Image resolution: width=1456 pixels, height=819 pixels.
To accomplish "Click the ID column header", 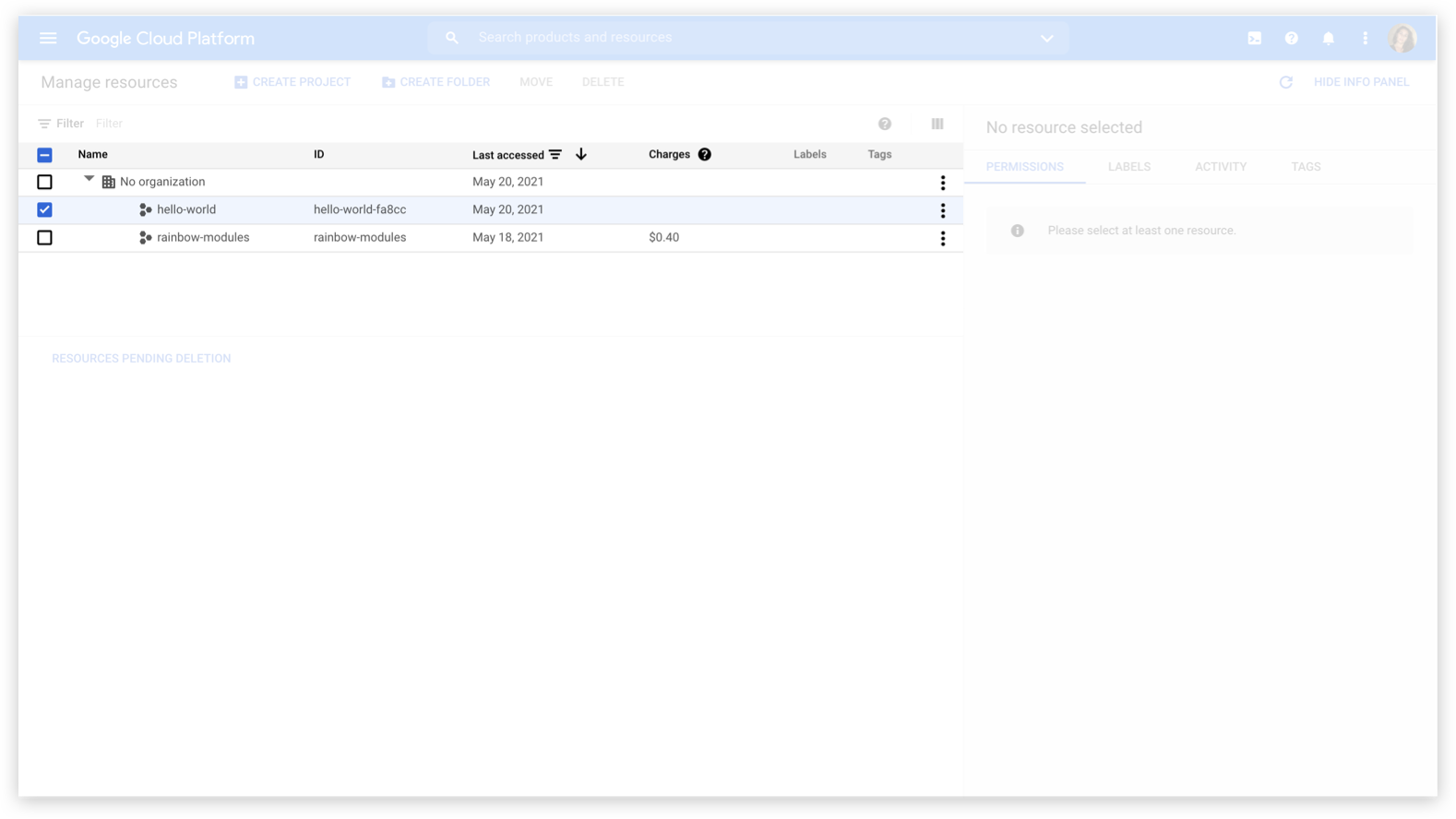I will pyautogui.click(x=319, y=154).
